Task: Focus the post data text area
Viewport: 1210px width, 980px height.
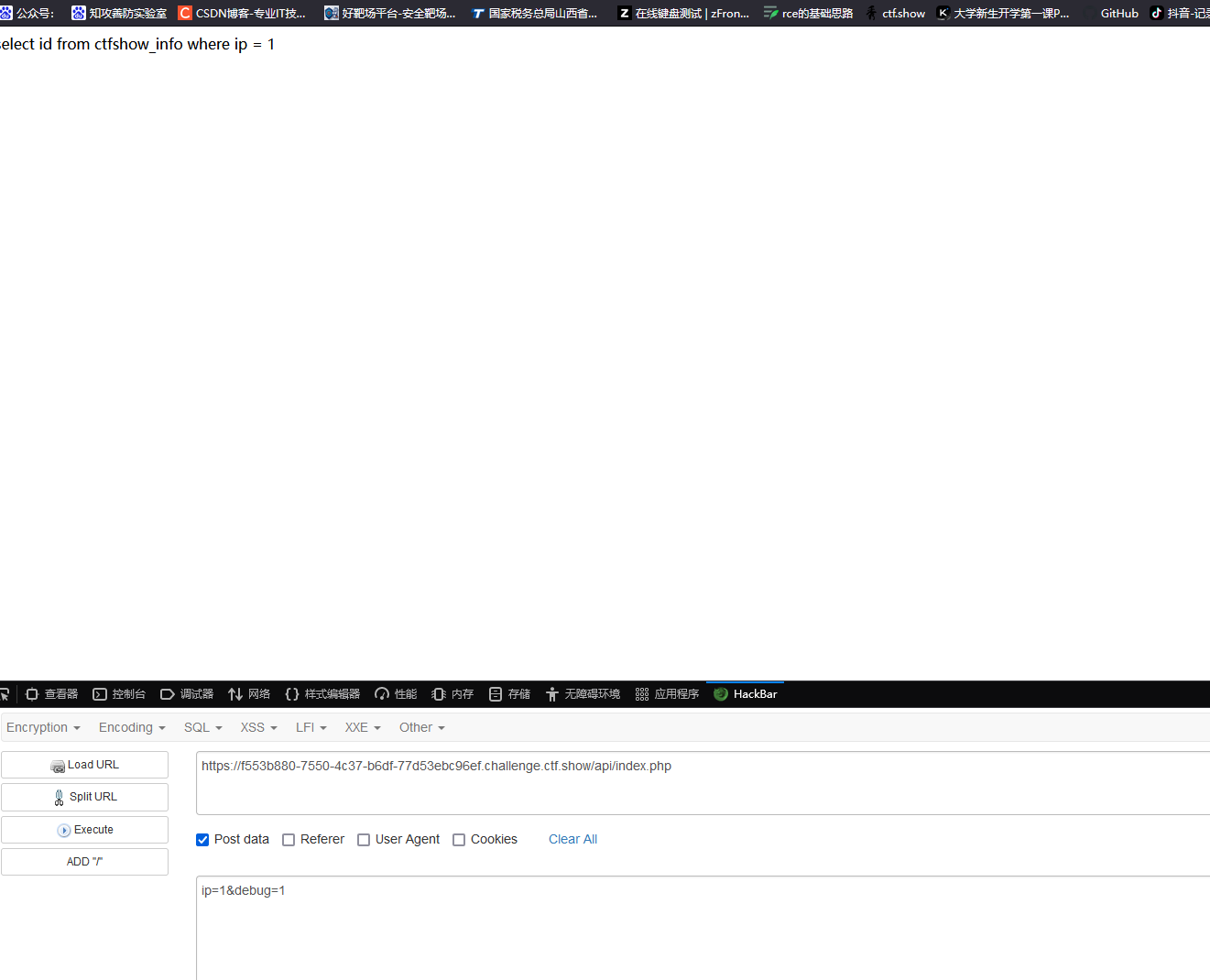Action: tap(703, 928)
